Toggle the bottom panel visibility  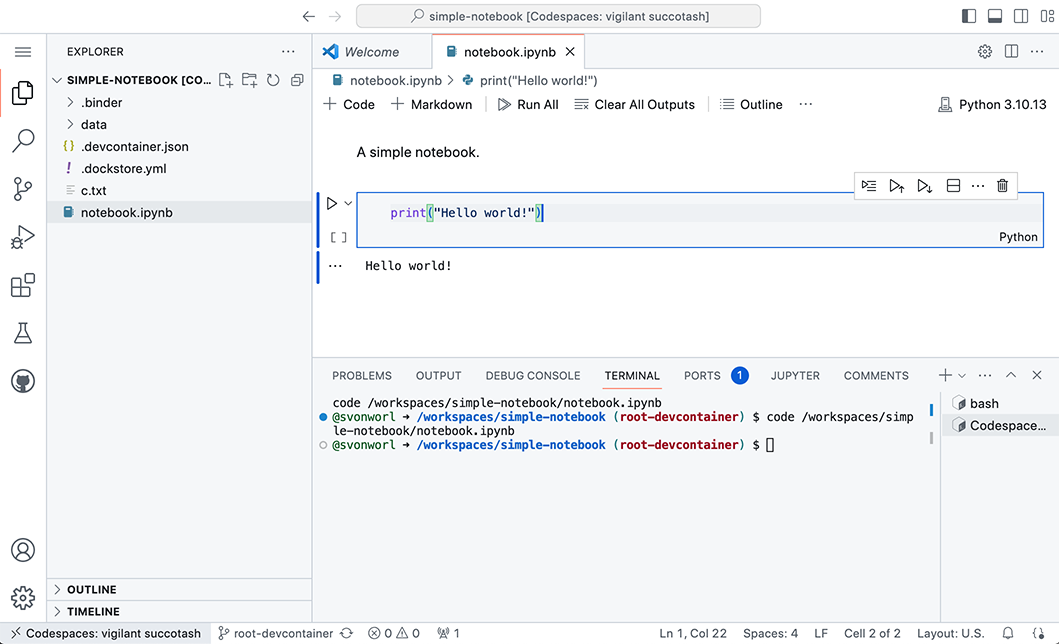point(993,15)
